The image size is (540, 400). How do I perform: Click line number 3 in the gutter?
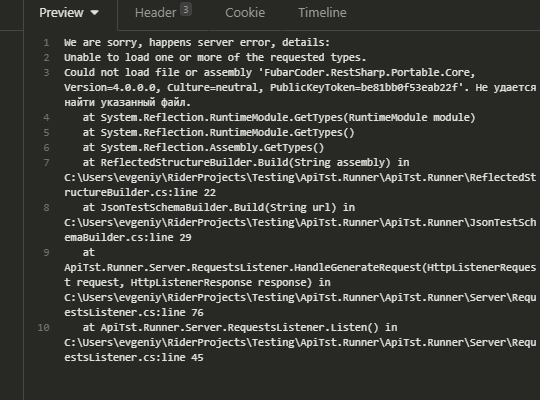(46, 73)
